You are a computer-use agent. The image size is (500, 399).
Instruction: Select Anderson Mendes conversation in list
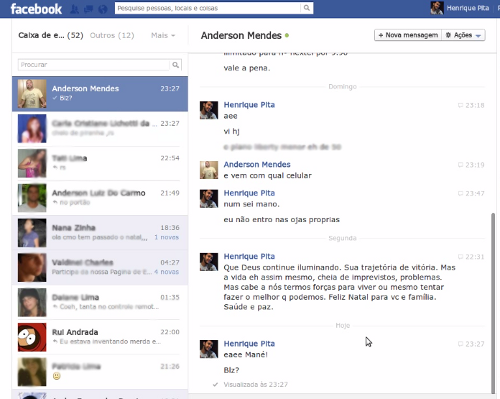point(100,94)
